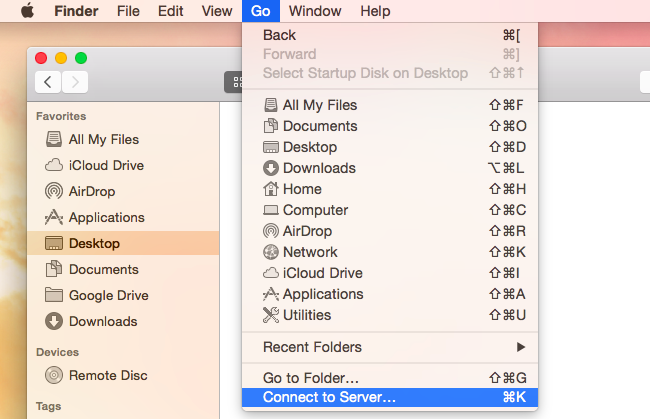Open the Edit menu
The width and height of the screenshot is (650, 419).
point(170,11)
